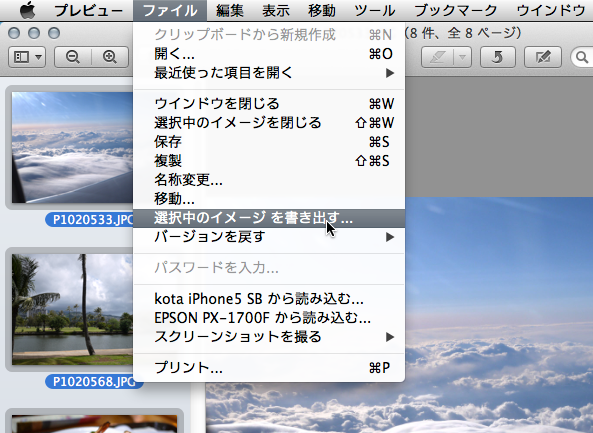The height and width of the screenshot is (433, 593).
Task: Open the 編集 menu
Action: pos(230,10)
